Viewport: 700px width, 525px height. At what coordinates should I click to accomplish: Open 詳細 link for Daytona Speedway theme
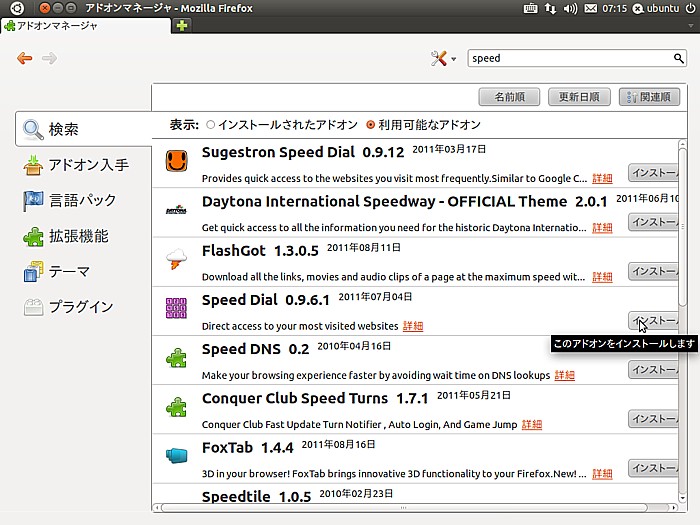coord(602,228)
